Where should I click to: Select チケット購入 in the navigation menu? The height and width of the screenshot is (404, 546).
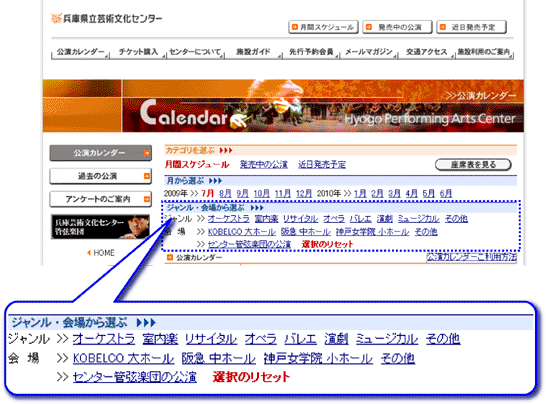138,52
